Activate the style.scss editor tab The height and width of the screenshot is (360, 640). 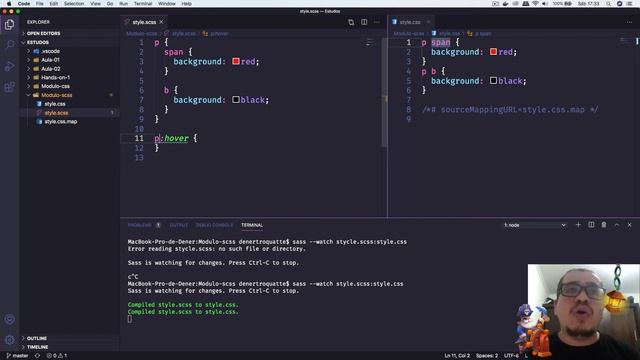(144, 22)
